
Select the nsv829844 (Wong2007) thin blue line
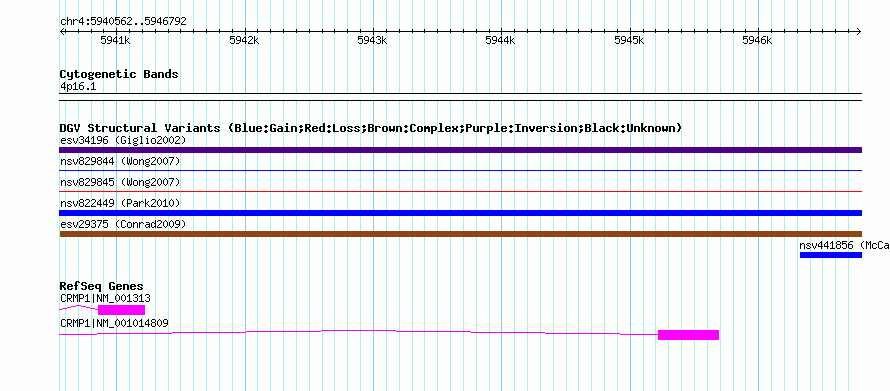coord(460,170)
